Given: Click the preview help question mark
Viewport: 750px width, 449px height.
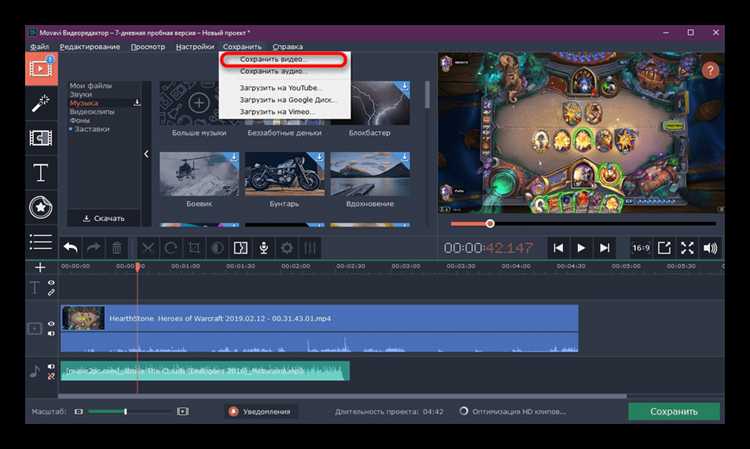Looking at the screenshot, I should pos(710,71).
